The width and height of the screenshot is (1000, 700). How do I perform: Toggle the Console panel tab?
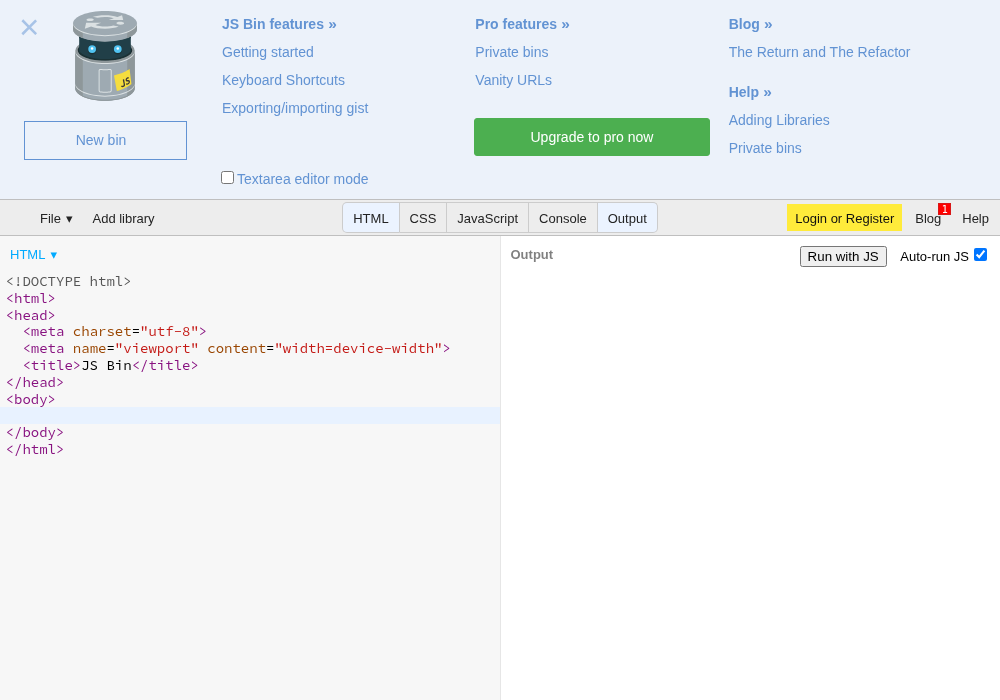tap(562, 219)
